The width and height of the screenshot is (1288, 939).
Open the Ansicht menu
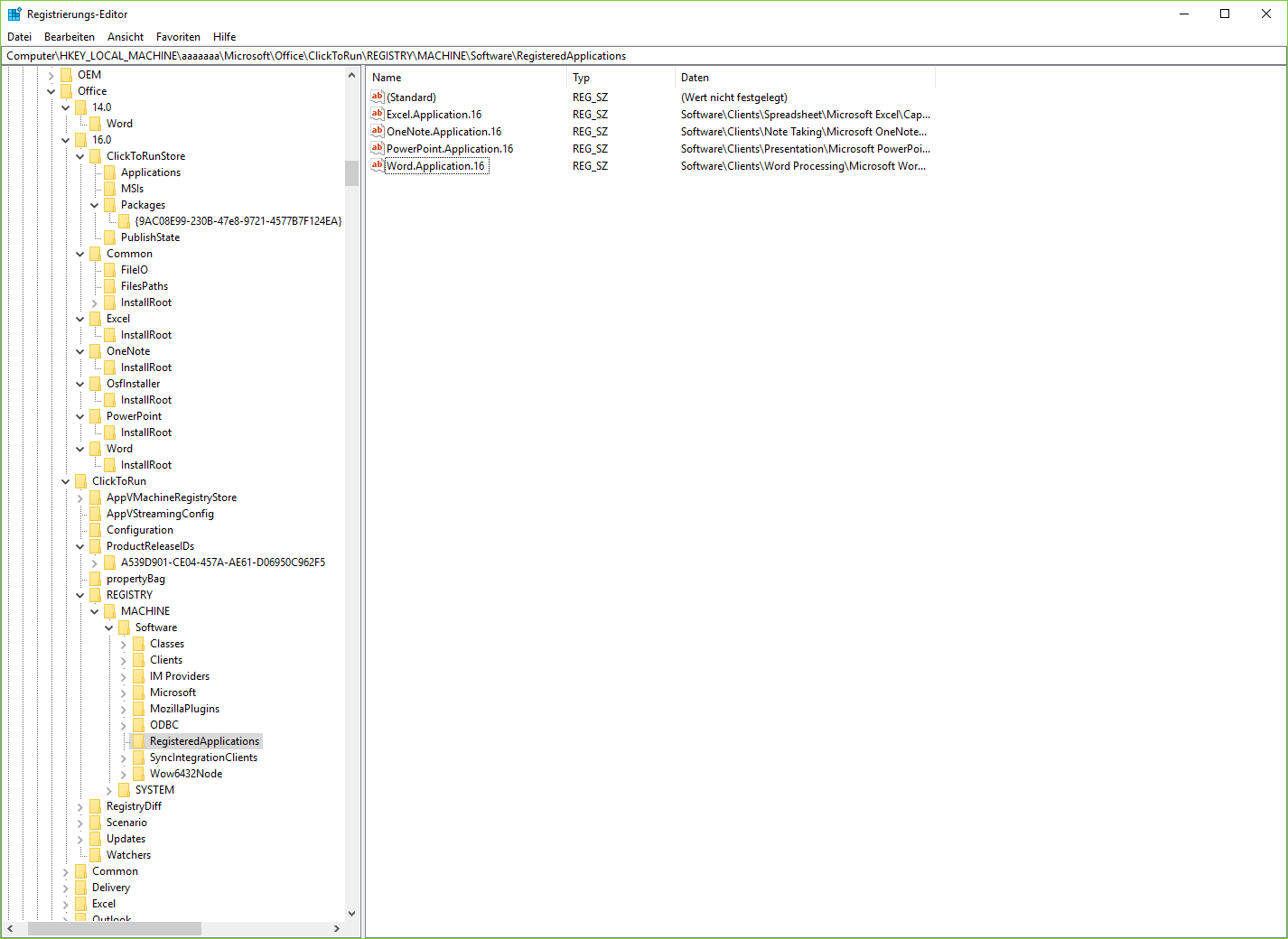click(126, 37)
